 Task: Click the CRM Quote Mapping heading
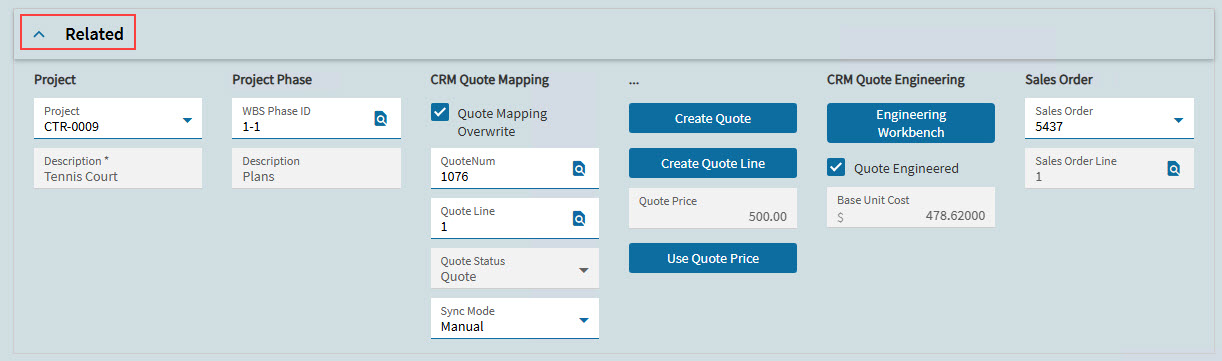490,79
